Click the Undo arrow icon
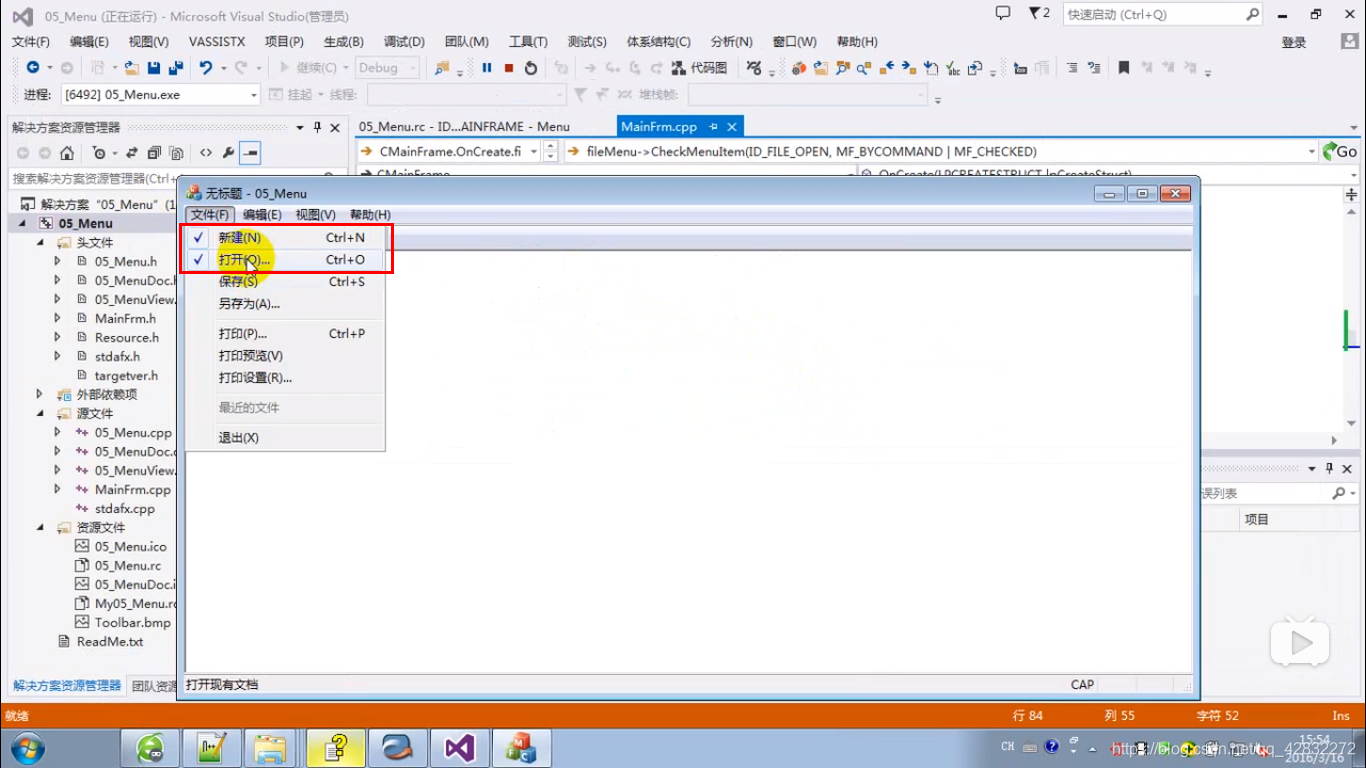Screen dimensions: 1366x768 point(205,68)
